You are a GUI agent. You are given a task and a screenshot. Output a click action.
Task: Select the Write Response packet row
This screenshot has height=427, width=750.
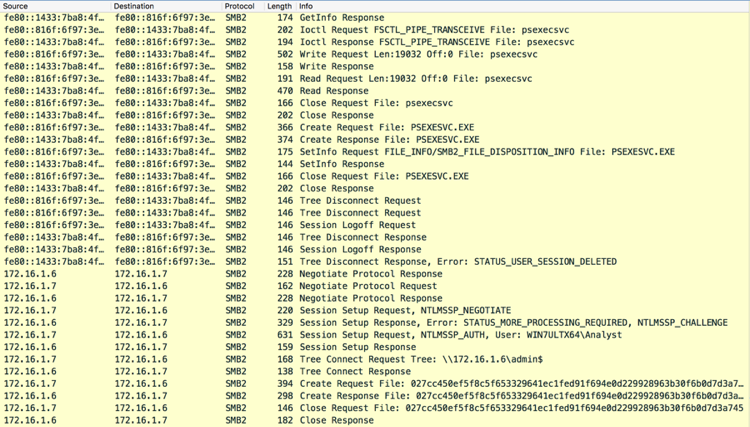pyautogui.click(x=375, y=66)
